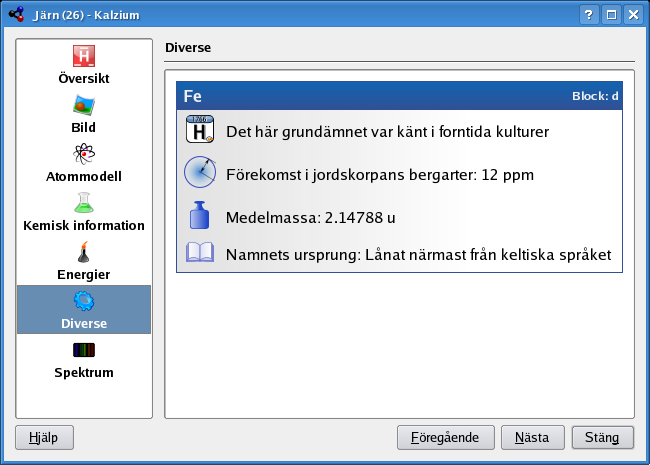Click 'Medelmassa: 2.14788 u' text
Screen dimensions: 650x465
tap(310, 218)
